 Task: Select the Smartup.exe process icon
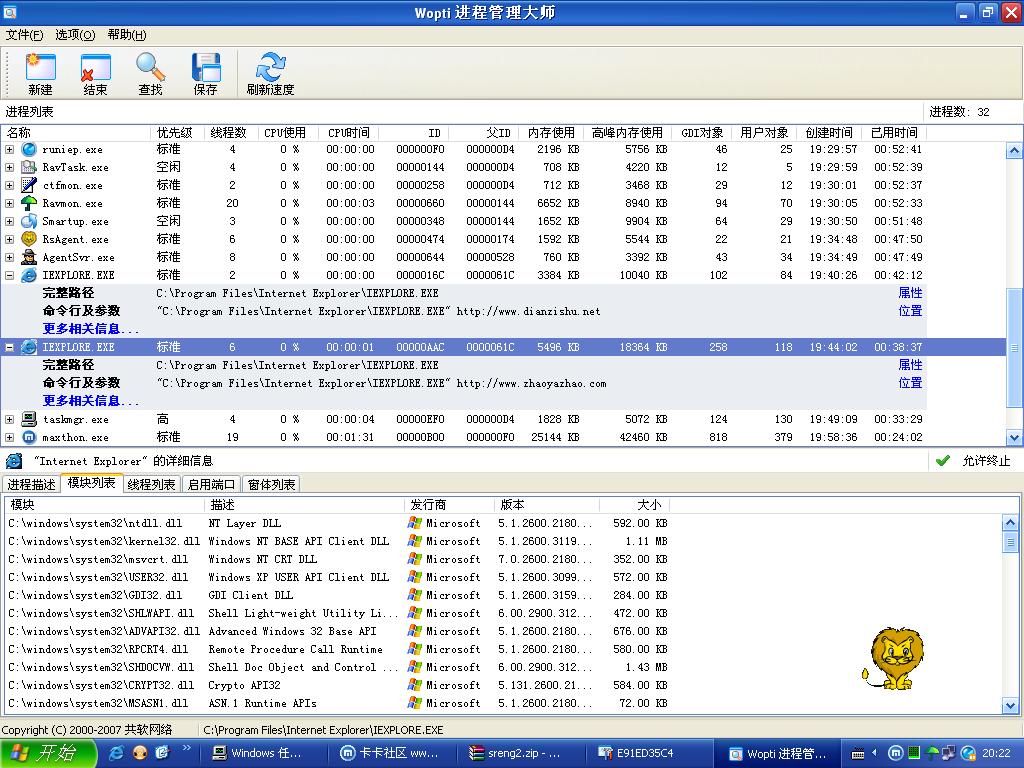29,221
